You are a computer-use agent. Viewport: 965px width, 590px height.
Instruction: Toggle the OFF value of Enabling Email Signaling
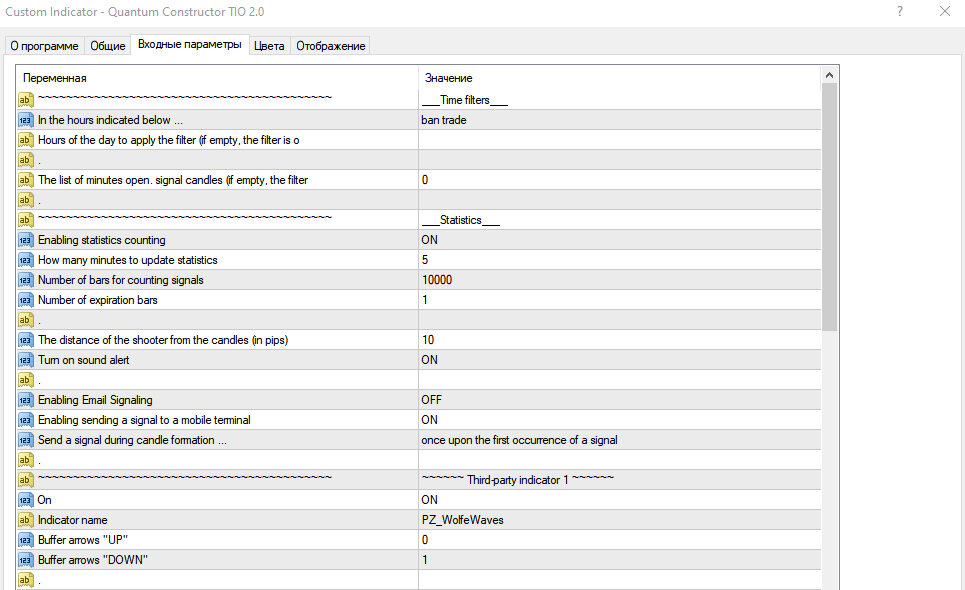pyautogui.click(x=620, y=400)
